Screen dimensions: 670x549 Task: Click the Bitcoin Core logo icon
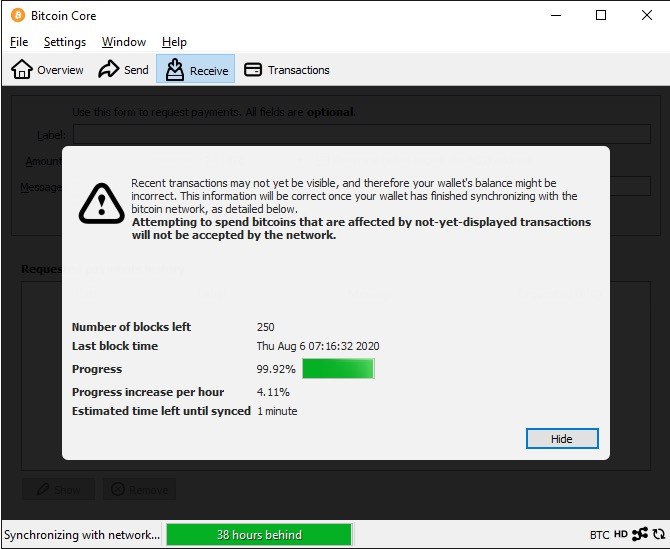coord(18,15)
